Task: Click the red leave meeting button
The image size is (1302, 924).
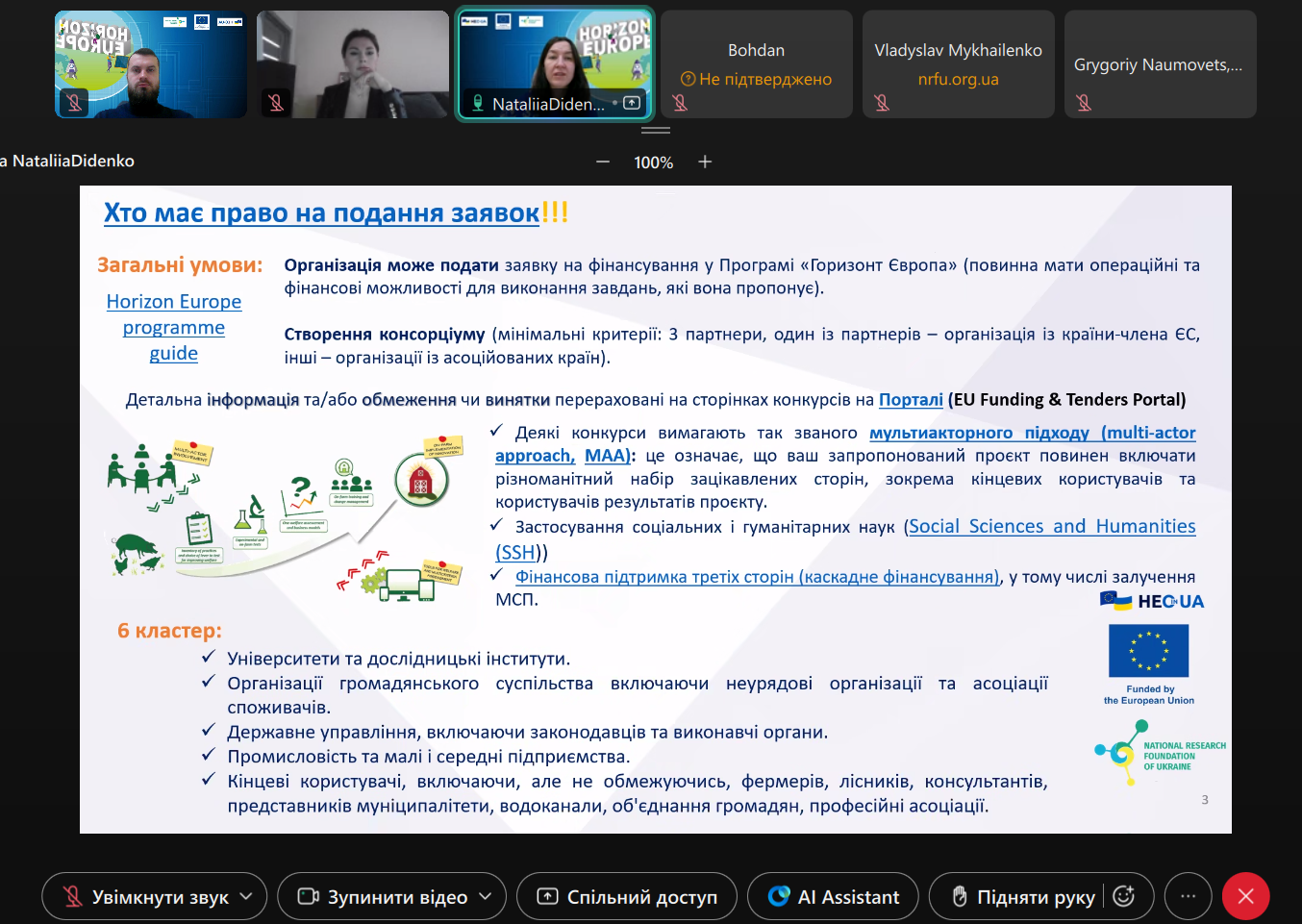Action: coord(1245,896)
